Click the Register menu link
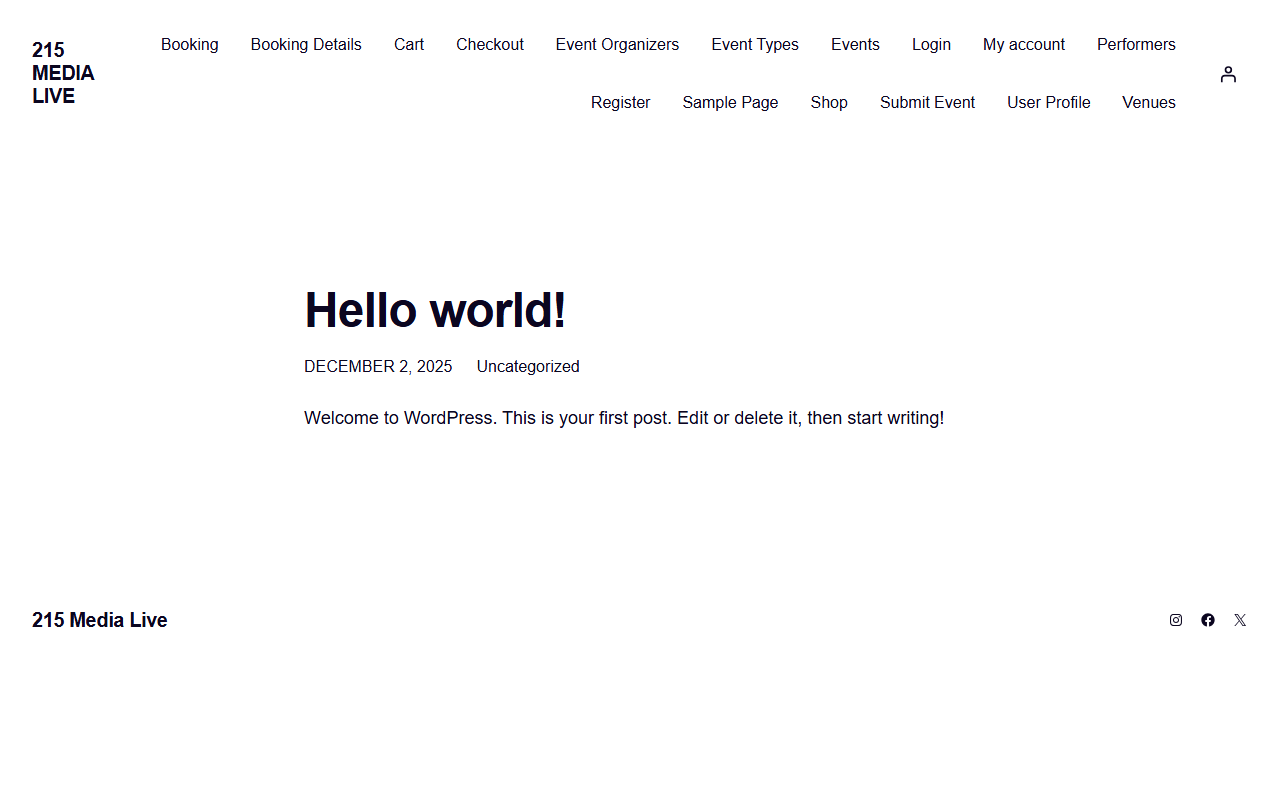The image size is (1280, 800). (621, 102)
